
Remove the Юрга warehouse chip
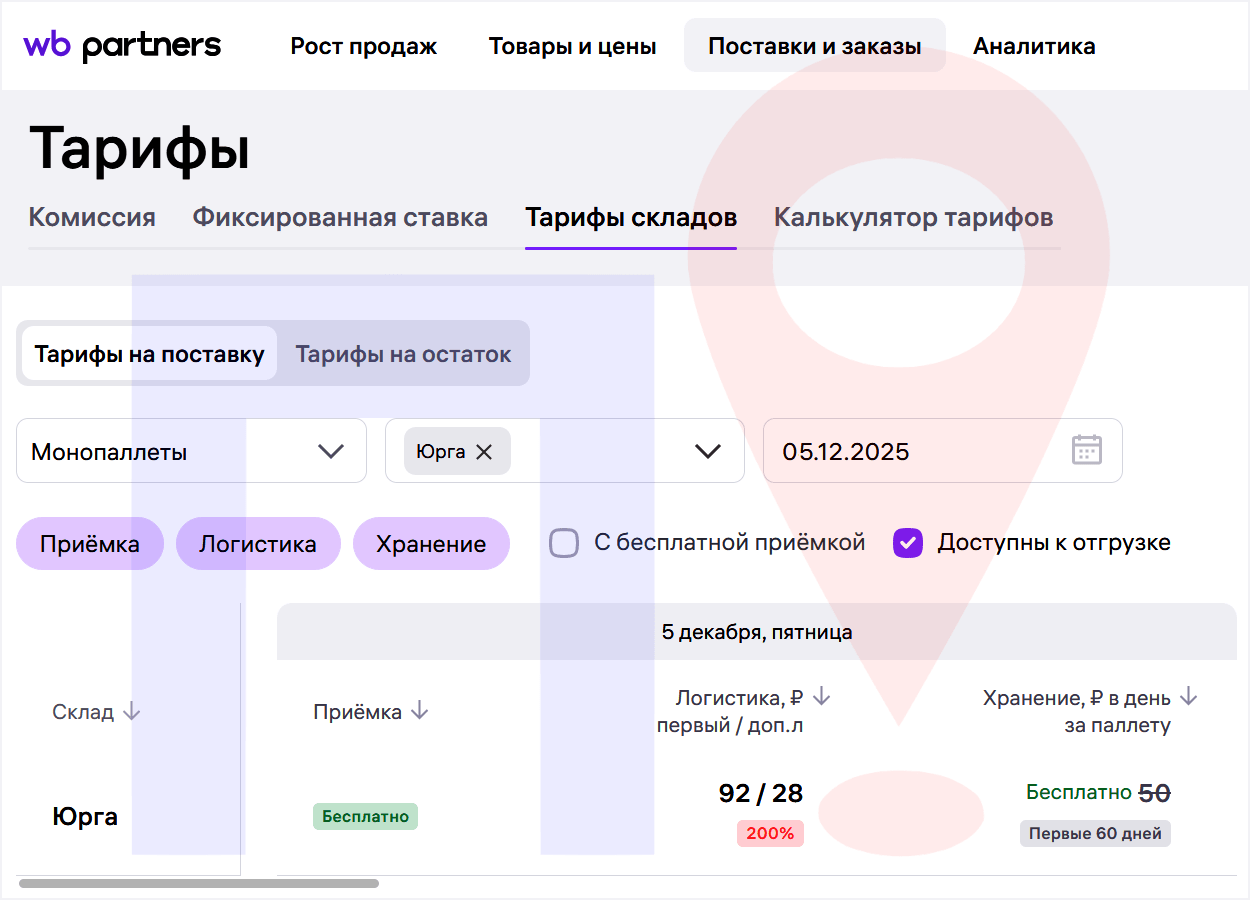click(x=484, y=452)
